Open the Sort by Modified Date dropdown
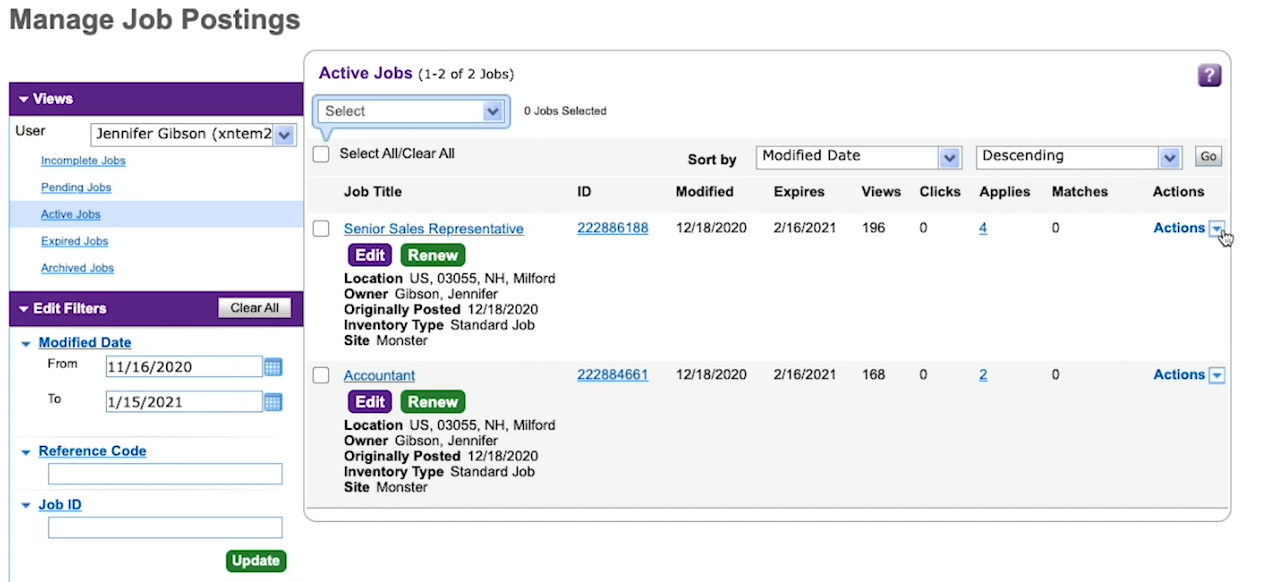The height and width of the screenshot is (582, 1272). 946,157
